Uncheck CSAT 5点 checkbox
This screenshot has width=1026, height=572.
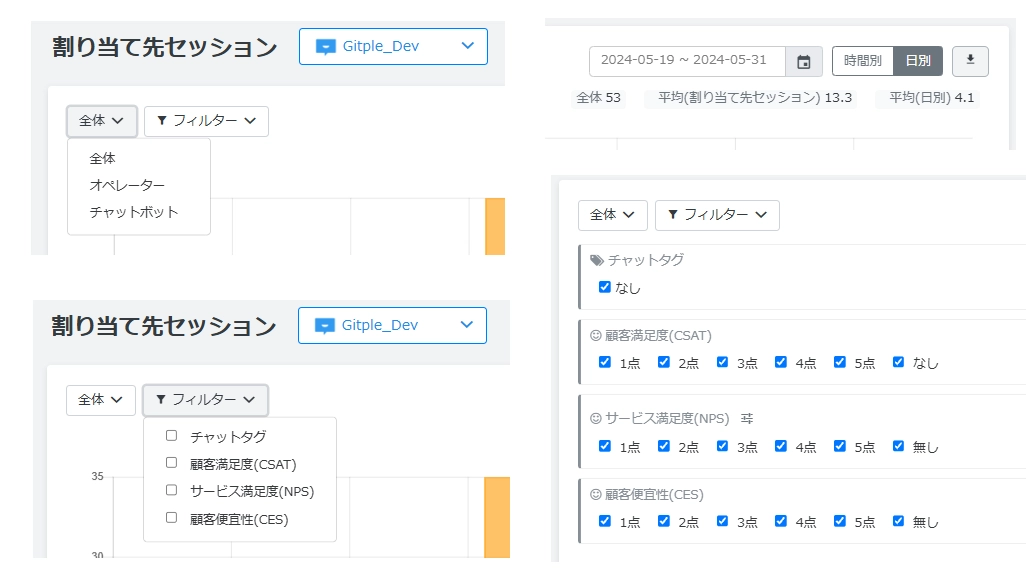point(840,363)
